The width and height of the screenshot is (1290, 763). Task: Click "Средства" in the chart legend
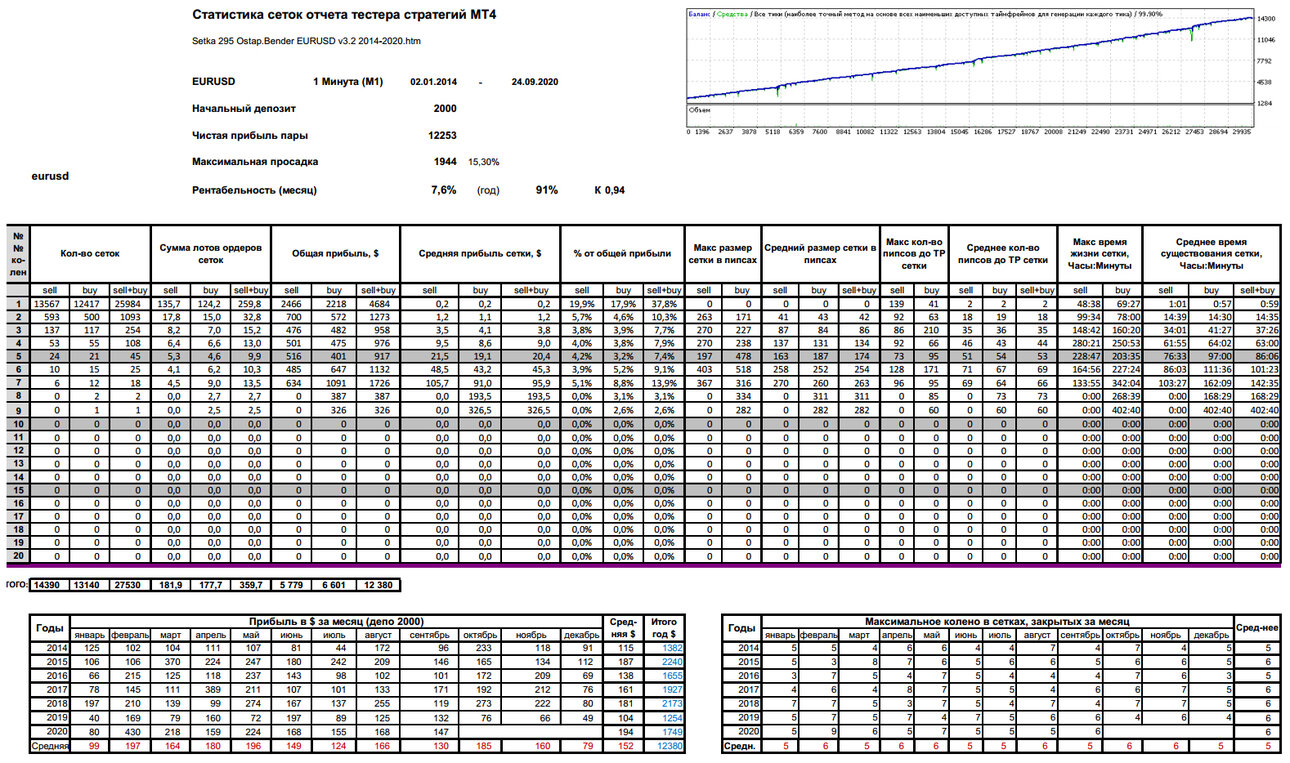pyautogui.click(x=732, y=14)
